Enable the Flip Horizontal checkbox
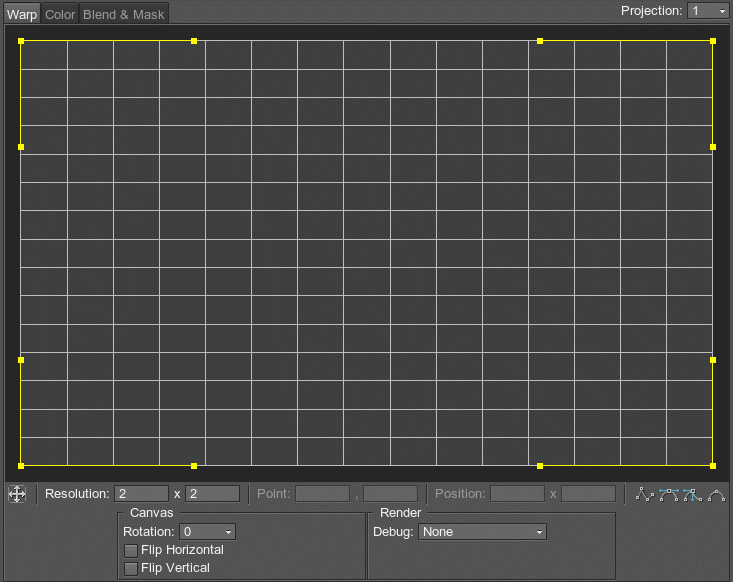Screen dimensions: 733x582 (x=130, y=550)
